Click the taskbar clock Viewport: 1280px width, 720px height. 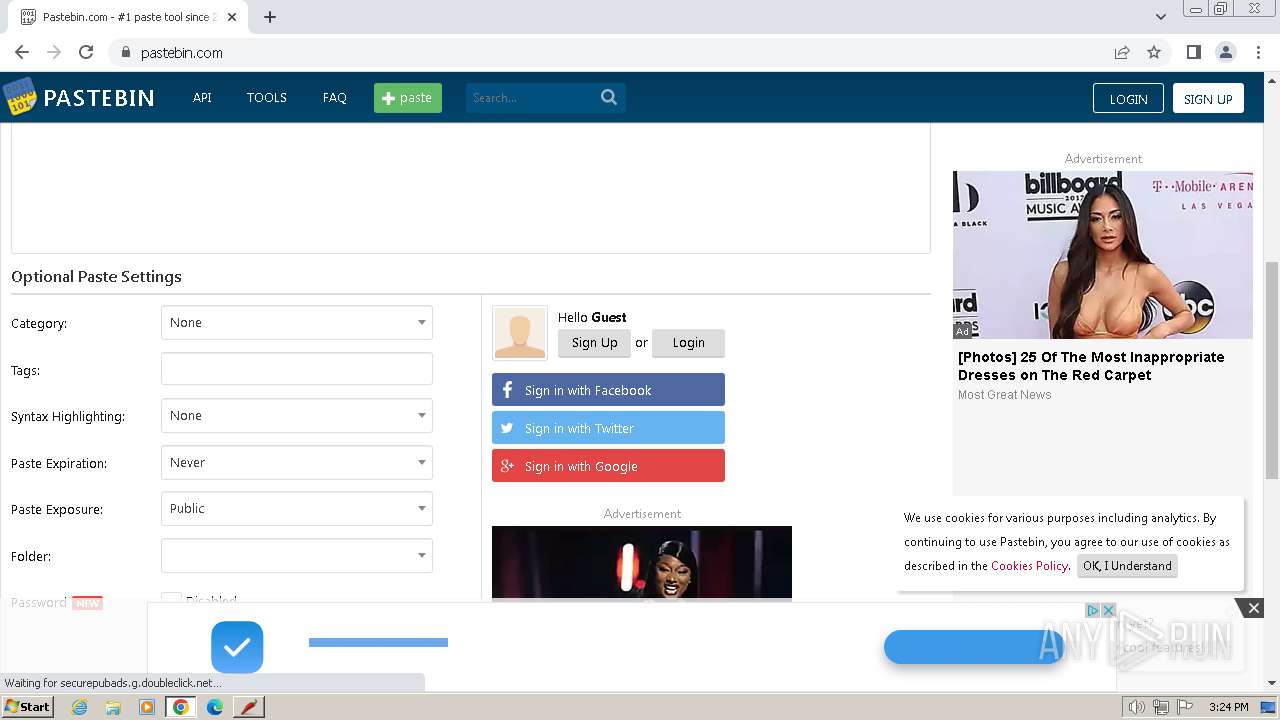point(1228,707)
